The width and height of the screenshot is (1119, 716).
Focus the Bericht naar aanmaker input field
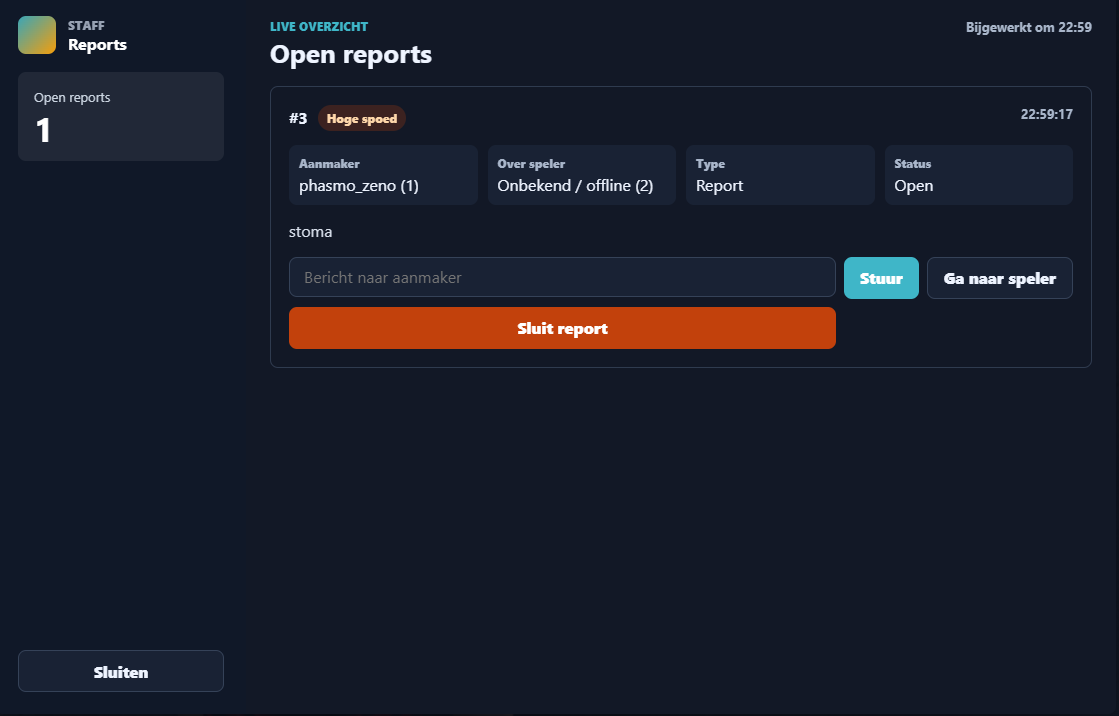click(x=562, y=277)
